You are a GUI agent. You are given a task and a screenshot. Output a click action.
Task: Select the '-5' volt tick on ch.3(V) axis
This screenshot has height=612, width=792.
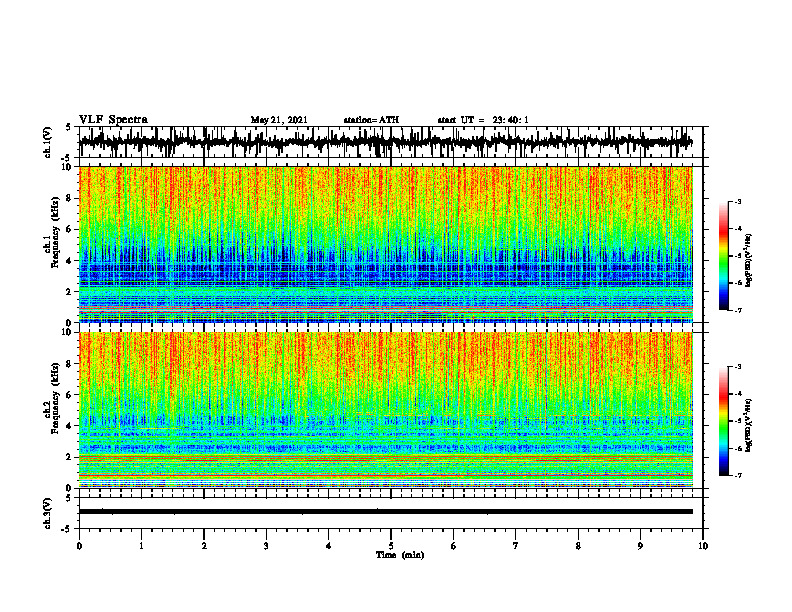tap(67, 530)
